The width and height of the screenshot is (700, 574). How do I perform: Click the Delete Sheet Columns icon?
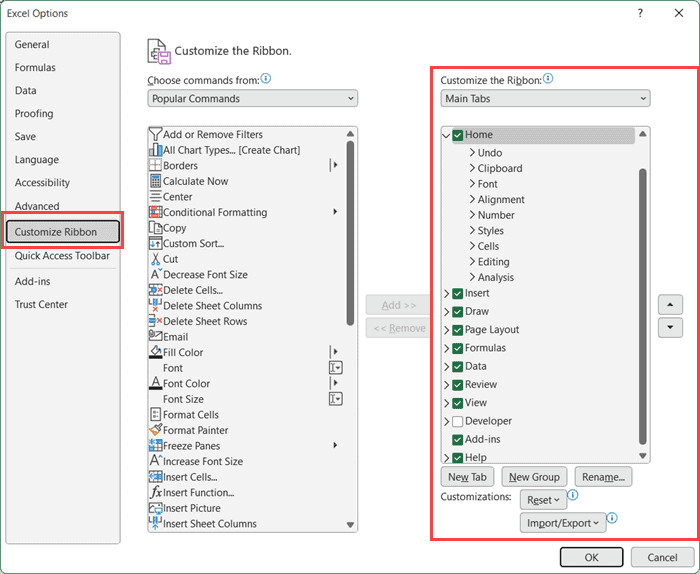[155, 305]
